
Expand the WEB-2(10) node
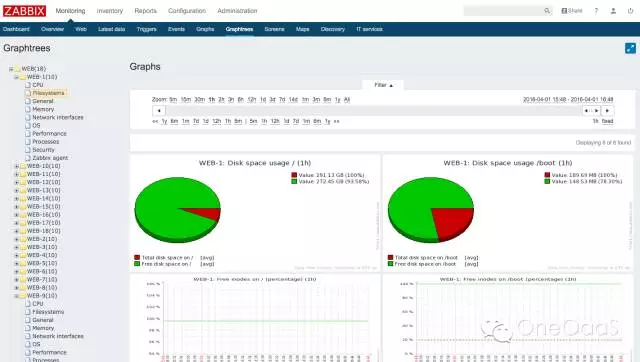(x=17, y=239)
